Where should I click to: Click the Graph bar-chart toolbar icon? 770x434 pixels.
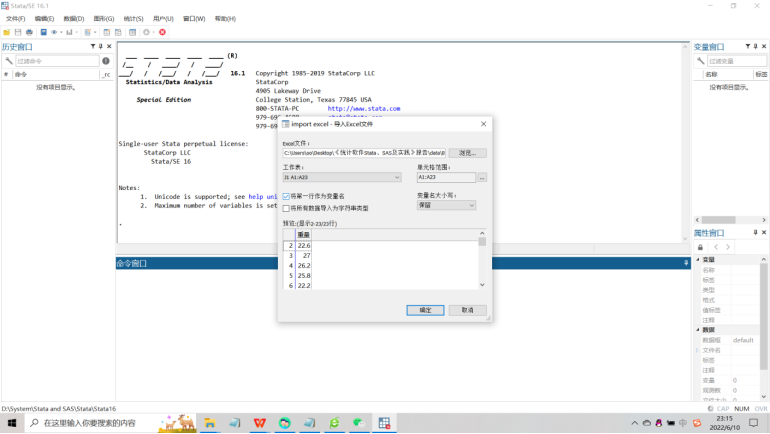(x=69, y=32)
